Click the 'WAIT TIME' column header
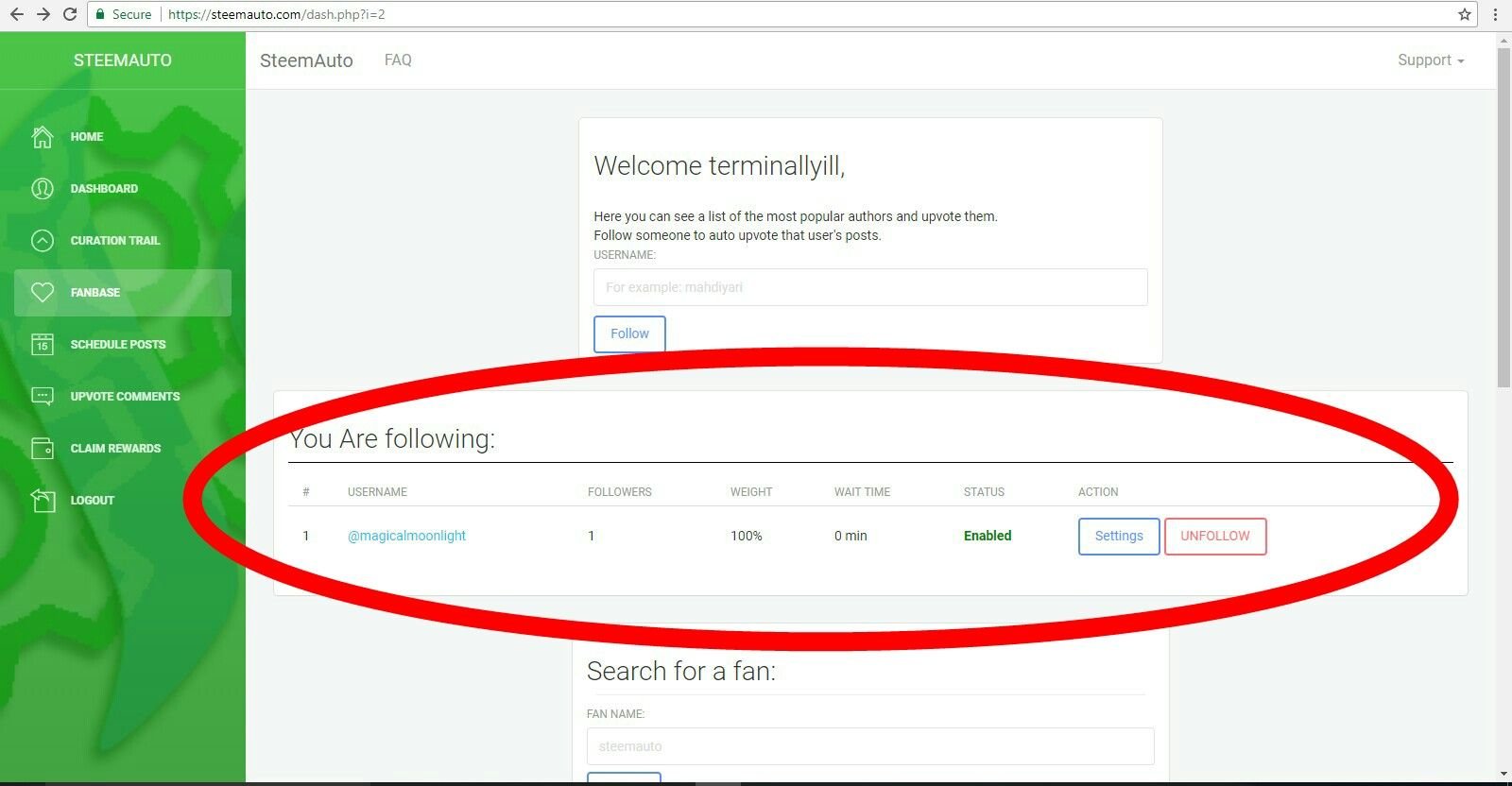 pos(862,492)
